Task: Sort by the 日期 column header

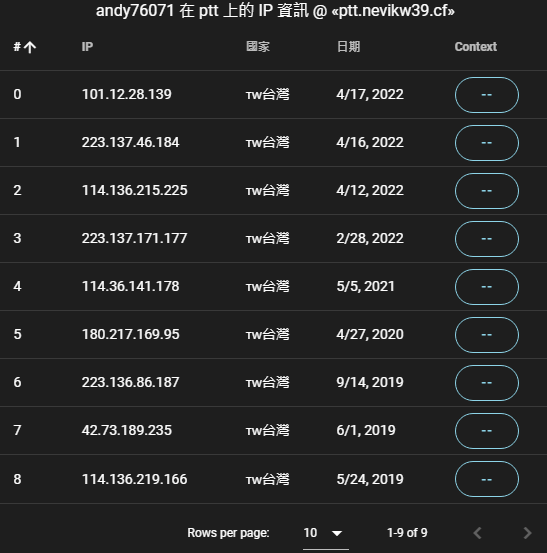Action: (348, 47)
